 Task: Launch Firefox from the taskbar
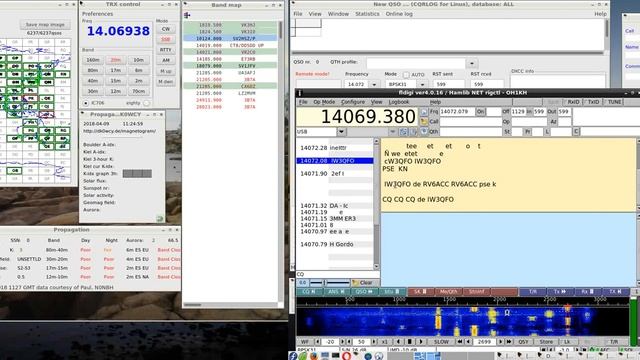point(313,356)
